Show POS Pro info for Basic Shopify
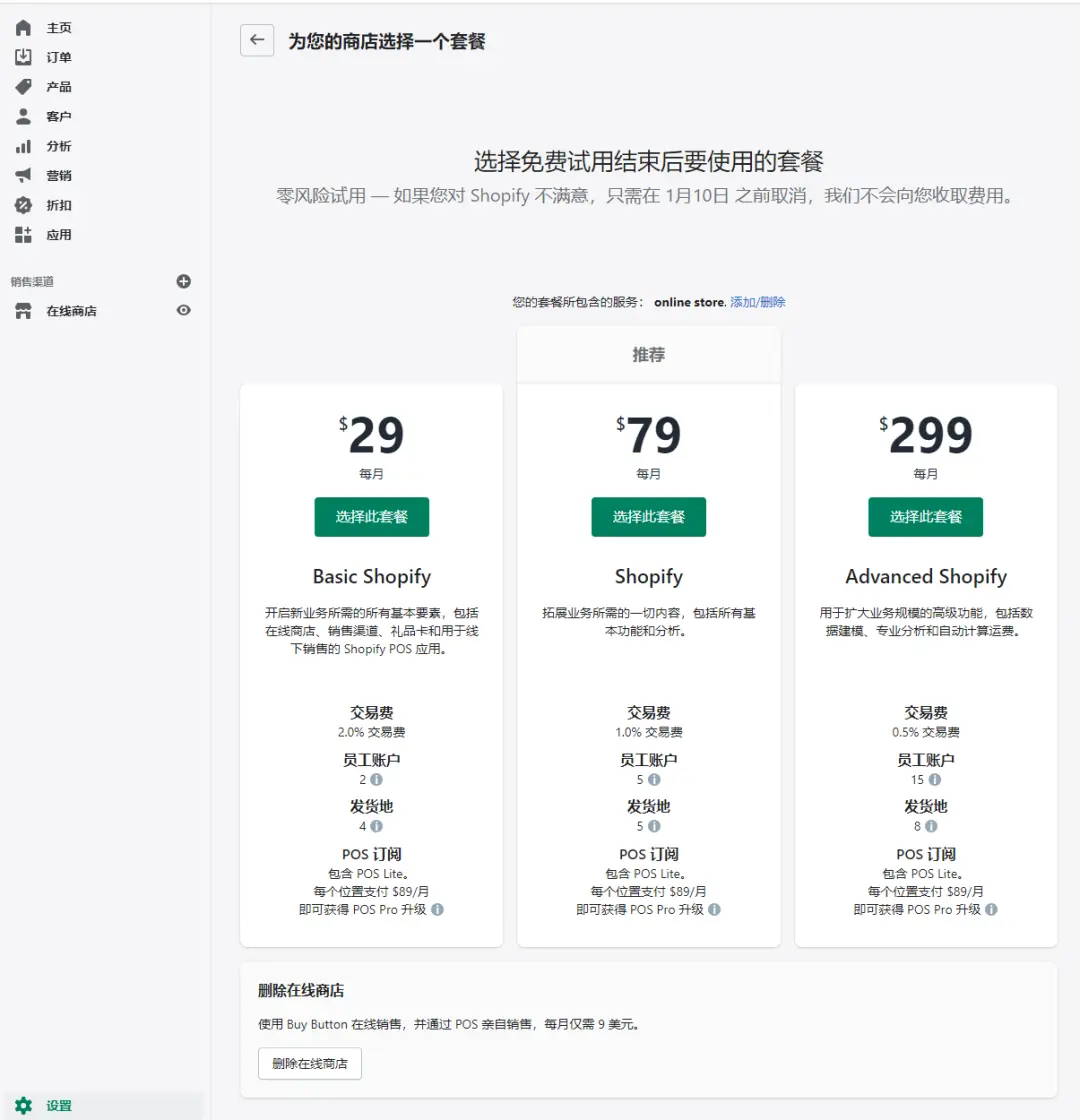Screen dimensions: 1080x1120 pos(437,909)
